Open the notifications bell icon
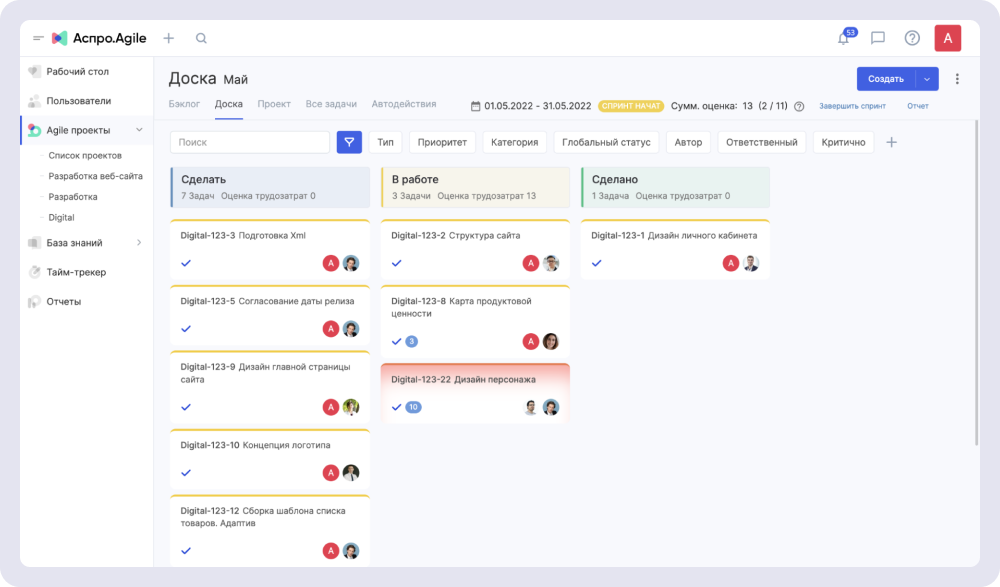The image size is (1000, 587). [843, 39]
